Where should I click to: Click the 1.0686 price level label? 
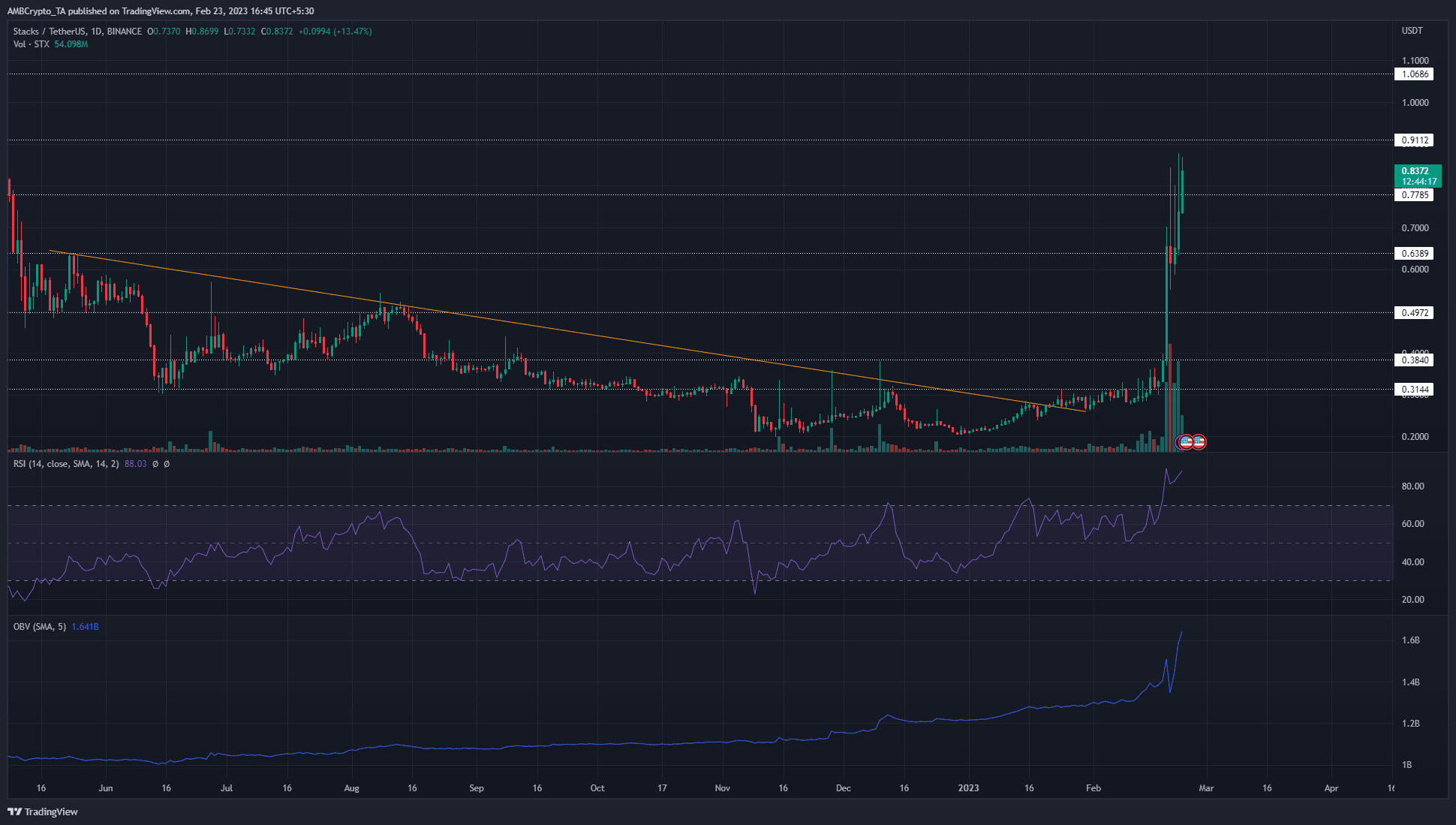coord(1414,74)
